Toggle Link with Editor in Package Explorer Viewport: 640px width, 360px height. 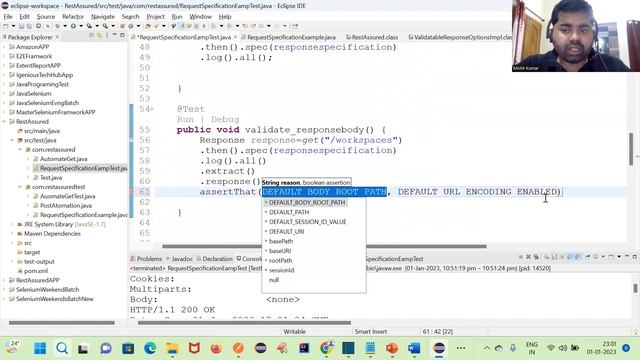coord(99,36)
